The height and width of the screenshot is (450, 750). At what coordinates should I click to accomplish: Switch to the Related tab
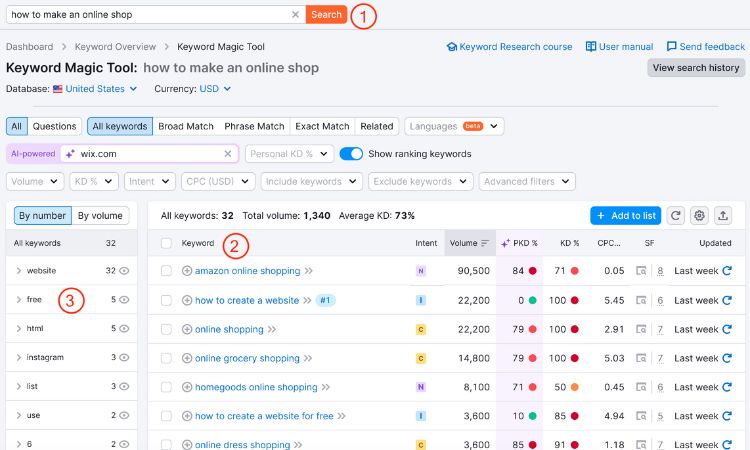point(376,126)
